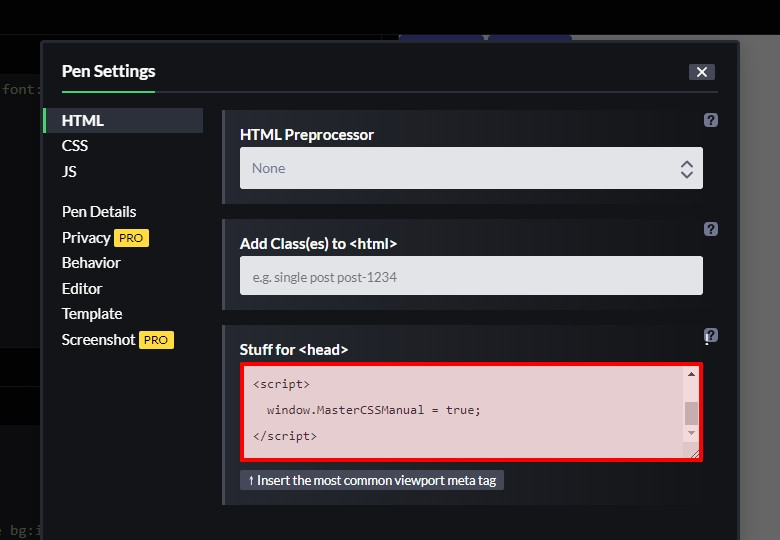Open the Editor settings section

(82, 289)
